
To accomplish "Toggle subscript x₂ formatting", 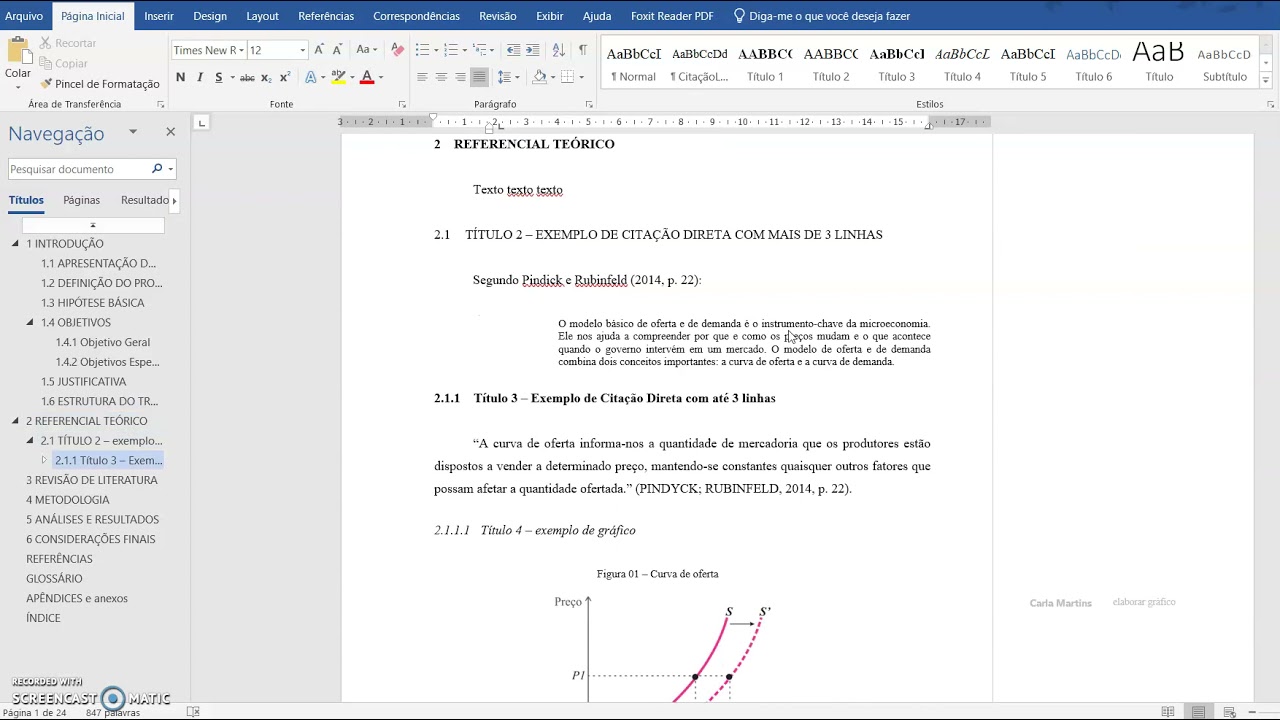I will point(266,77).
